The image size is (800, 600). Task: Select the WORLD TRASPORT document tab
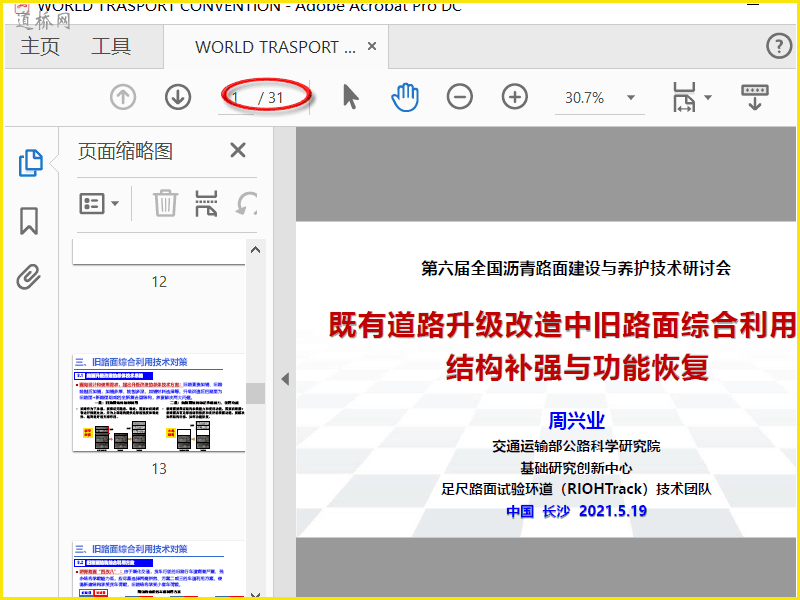pos(276,47)
